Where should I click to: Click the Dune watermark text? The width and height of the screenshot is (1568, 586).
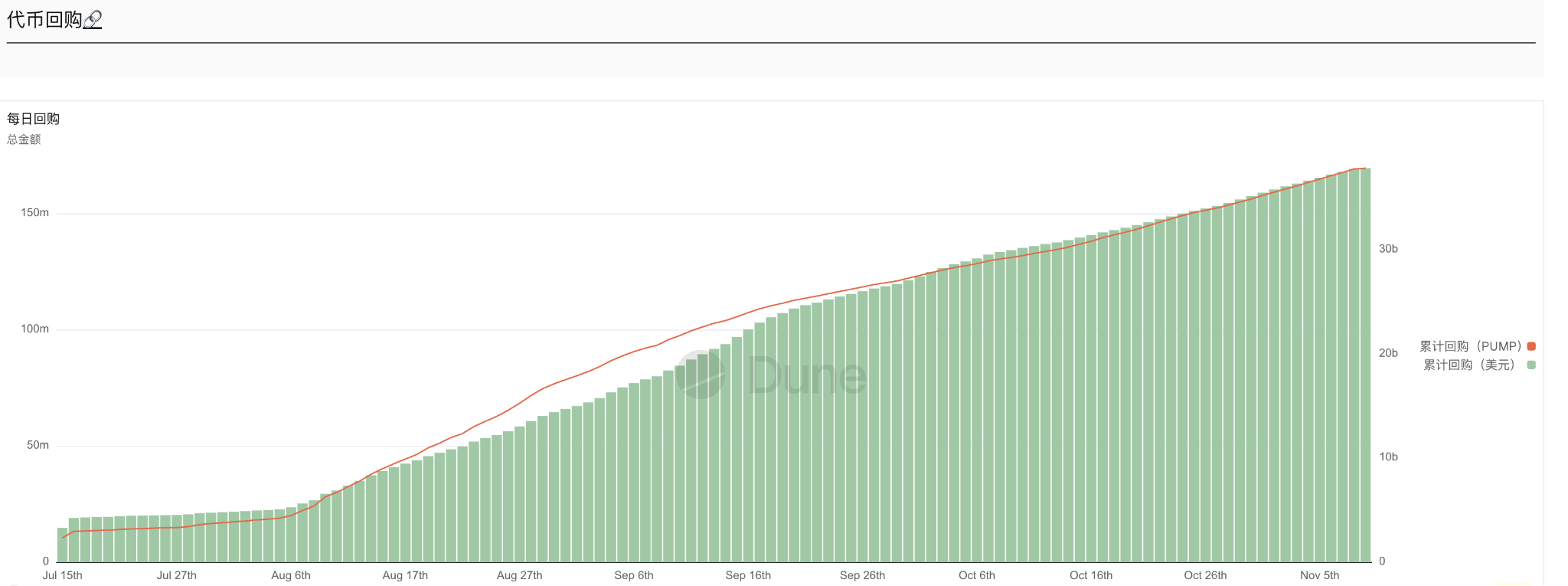pos(806,375)
